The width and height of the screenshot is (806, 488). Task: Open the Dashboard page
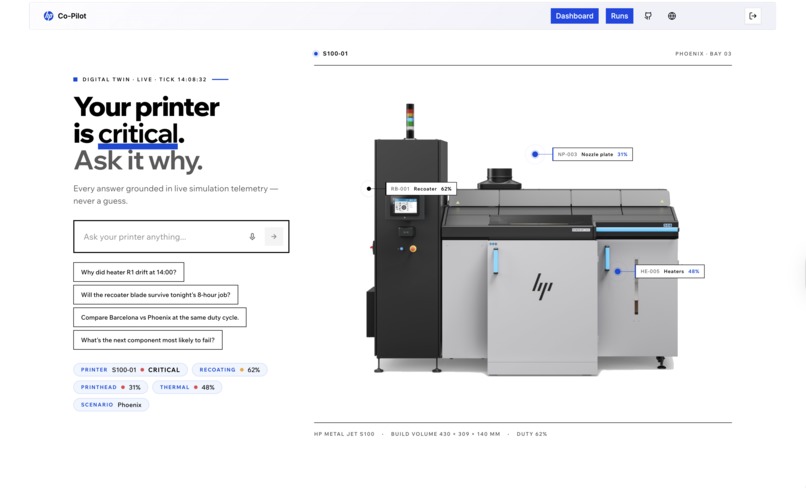(574, 16)
